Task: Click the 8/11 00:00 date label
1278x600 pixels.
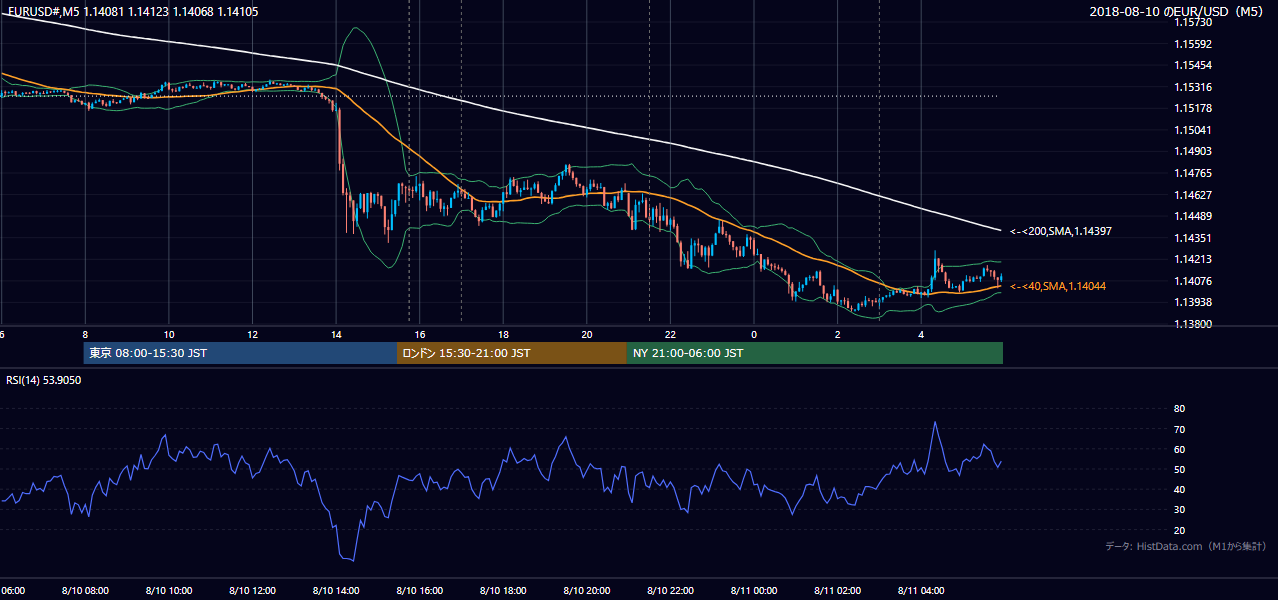Action: pos(754,590)
